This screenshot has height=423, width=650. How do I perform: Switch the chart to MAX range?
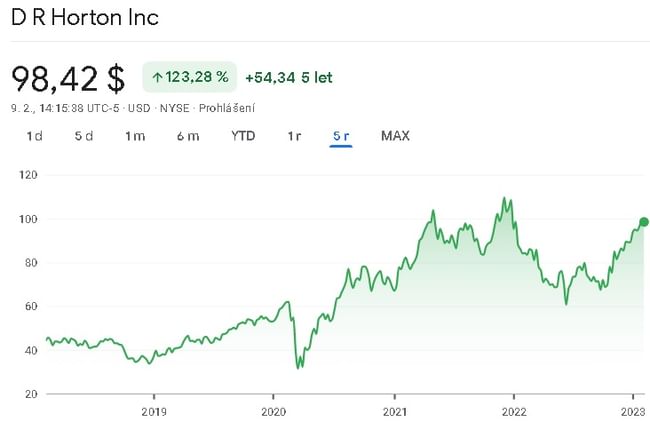pyautogui.click(x=395, y=136)
